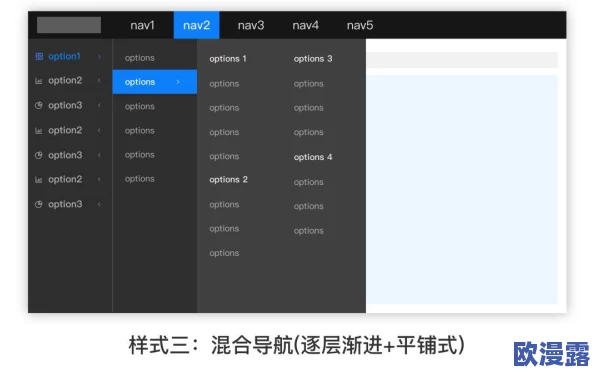The height and width of the screenshot is (375, 594).
Task: Click the grid icon beside option1
Action: coord(39,56)
